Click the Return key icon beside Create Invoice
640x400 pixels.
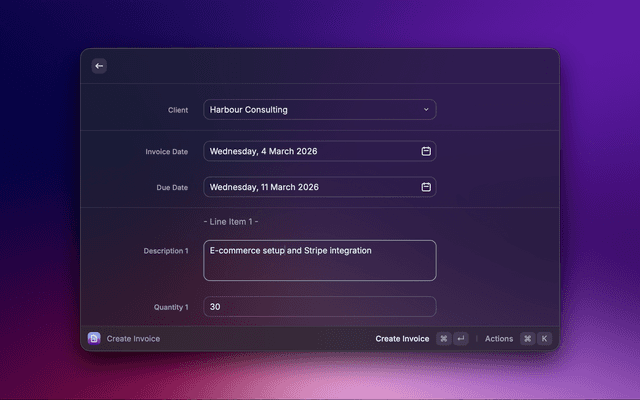coord(460,339)
